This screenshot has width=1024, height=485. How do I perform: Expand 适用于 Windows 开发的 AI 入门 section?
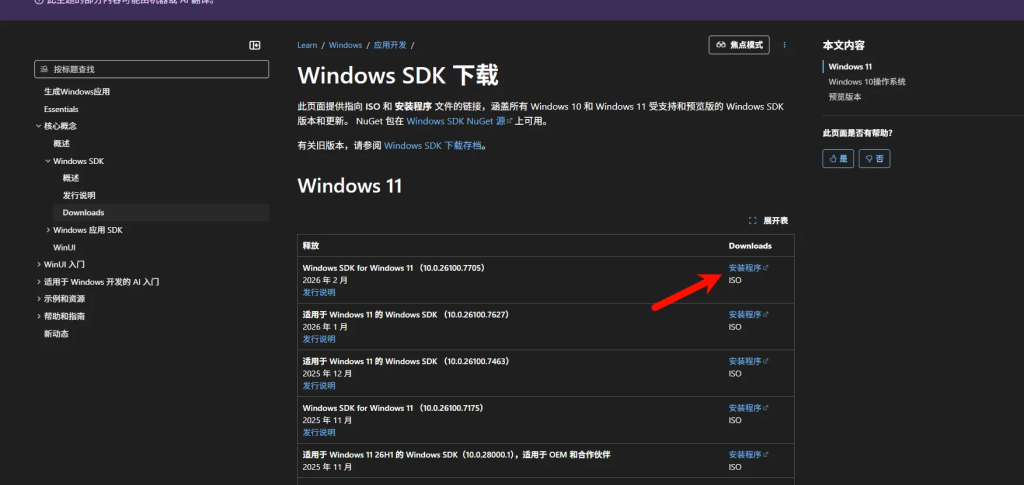(x=39, y=282)
